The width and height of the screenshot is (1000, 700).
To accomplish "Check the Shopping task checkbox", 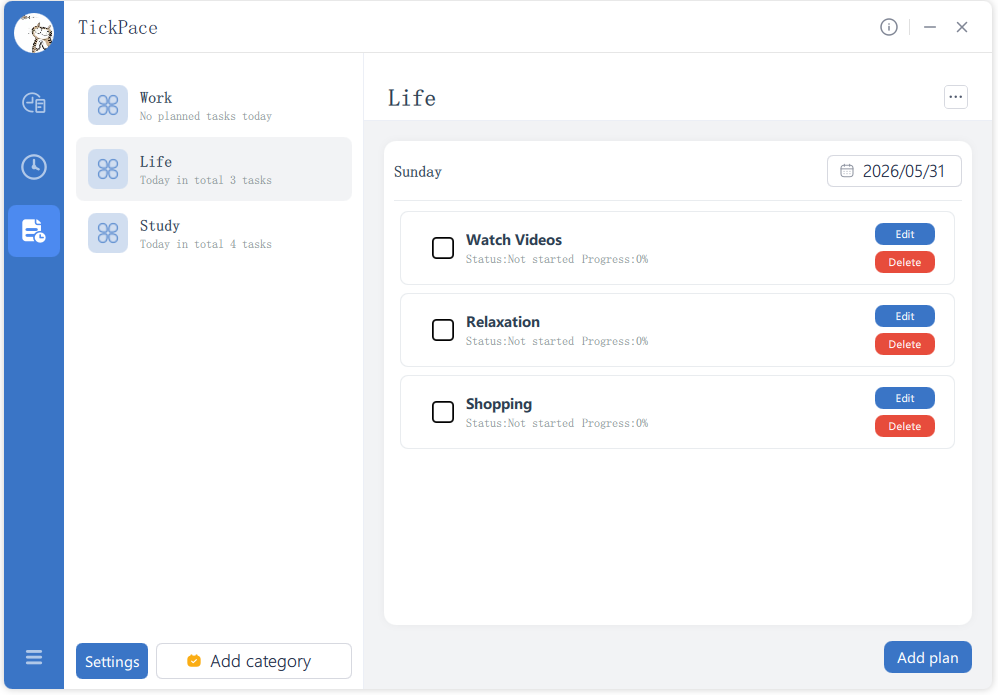I will tap(443, 412).
